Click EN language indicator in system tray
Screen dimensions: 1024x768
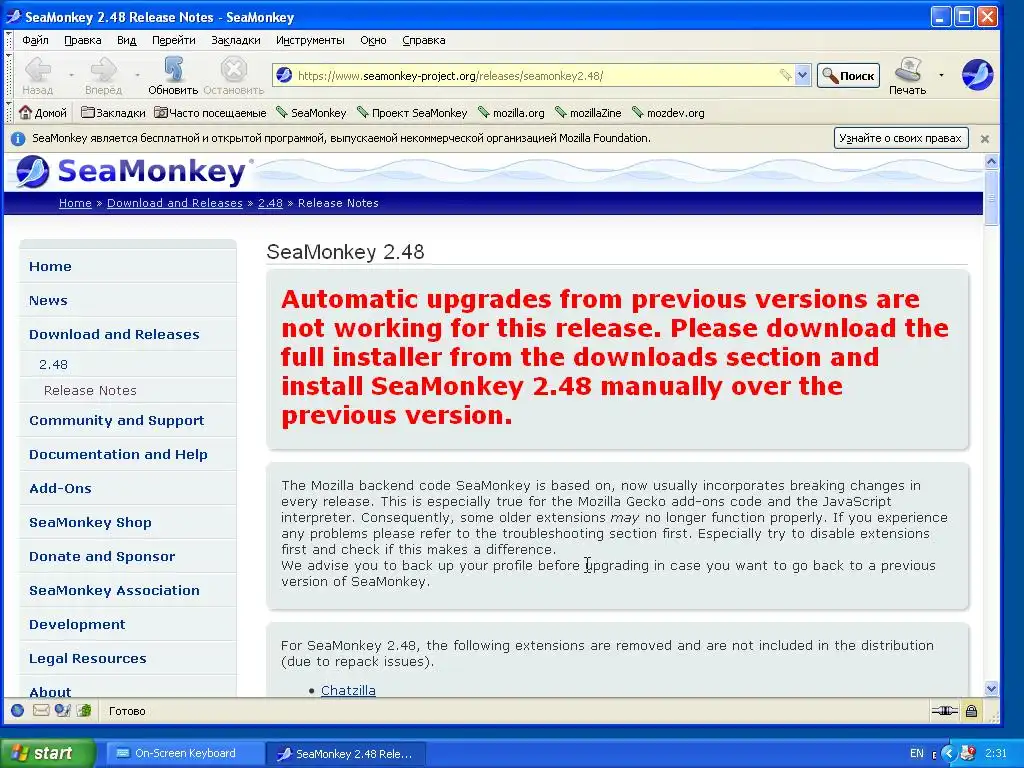pos(917,753)
